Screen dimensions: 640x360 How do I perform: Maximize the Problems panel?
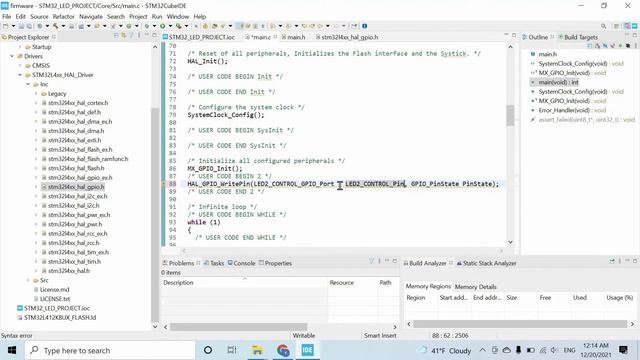click(395, 261)
